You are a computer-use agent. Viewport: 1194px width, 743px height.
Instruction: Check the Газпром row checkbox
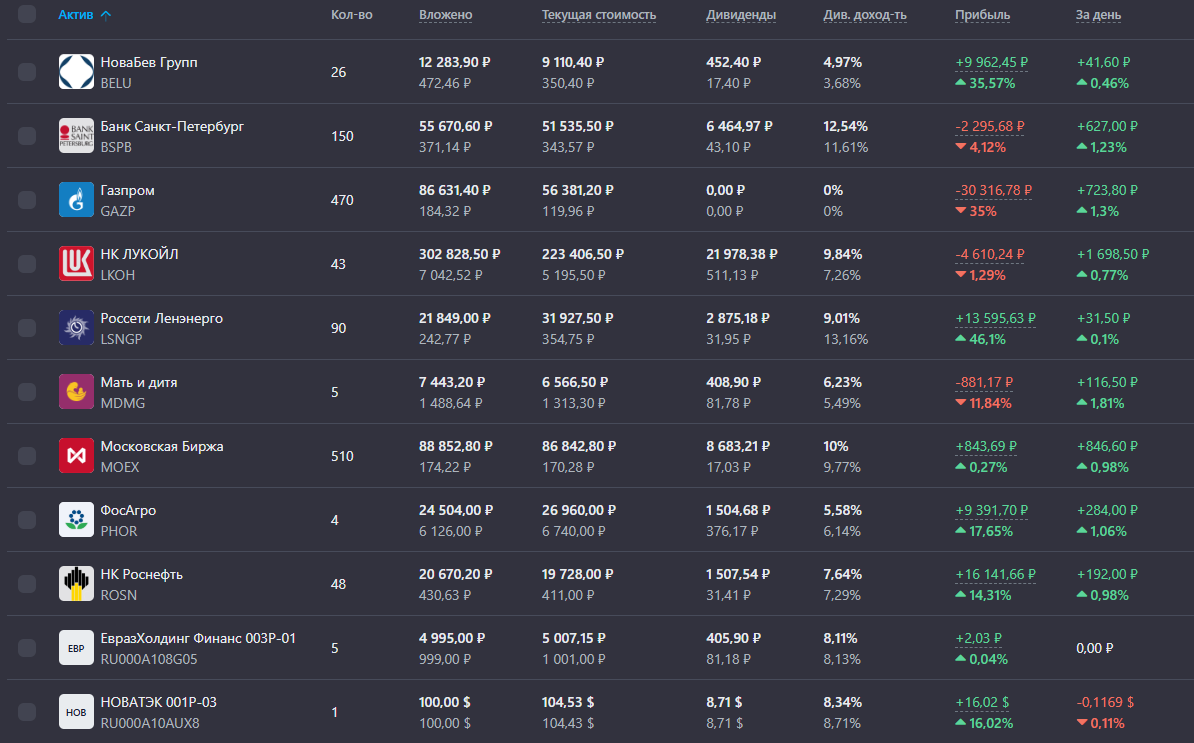tap(27, 199)
